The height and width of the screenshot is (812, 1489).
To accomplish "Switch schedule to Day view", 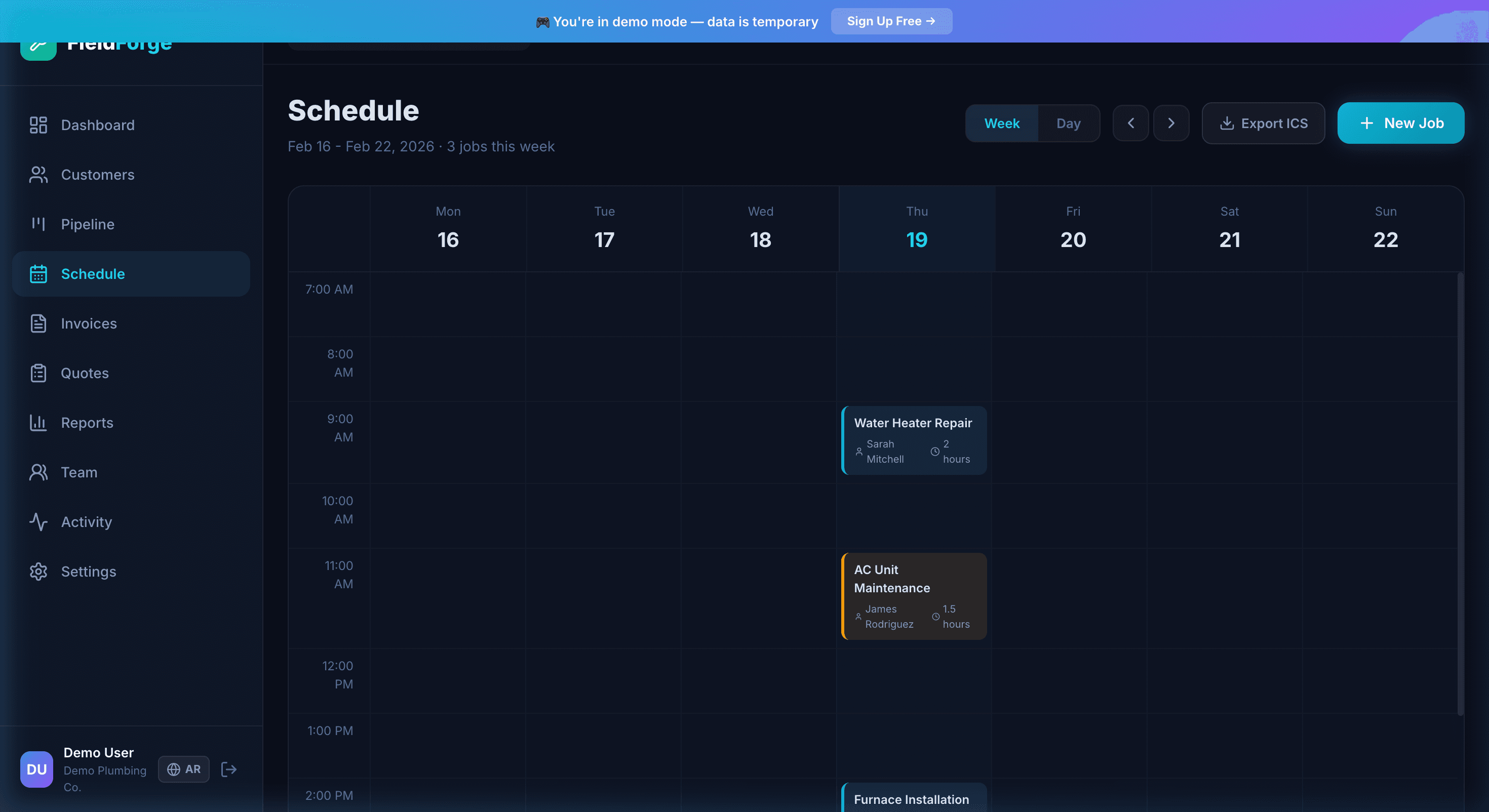I will click(1068, 123).
